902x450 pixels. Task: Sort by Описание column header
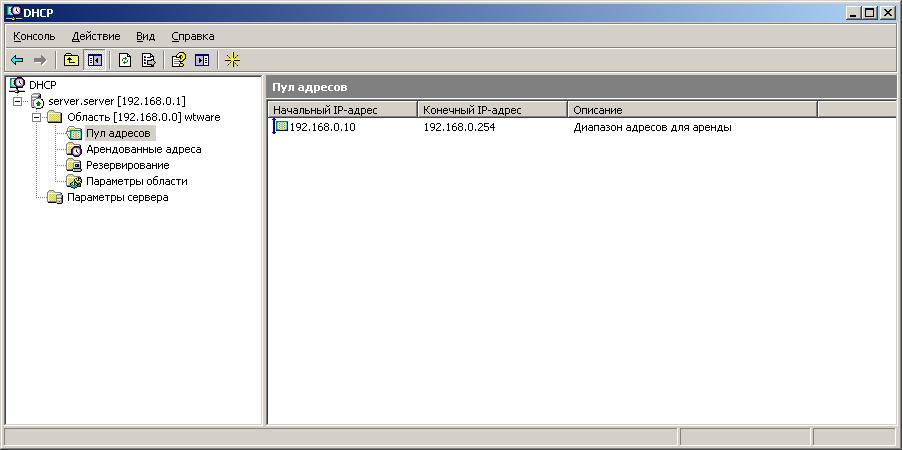click(x=692, y=109)
